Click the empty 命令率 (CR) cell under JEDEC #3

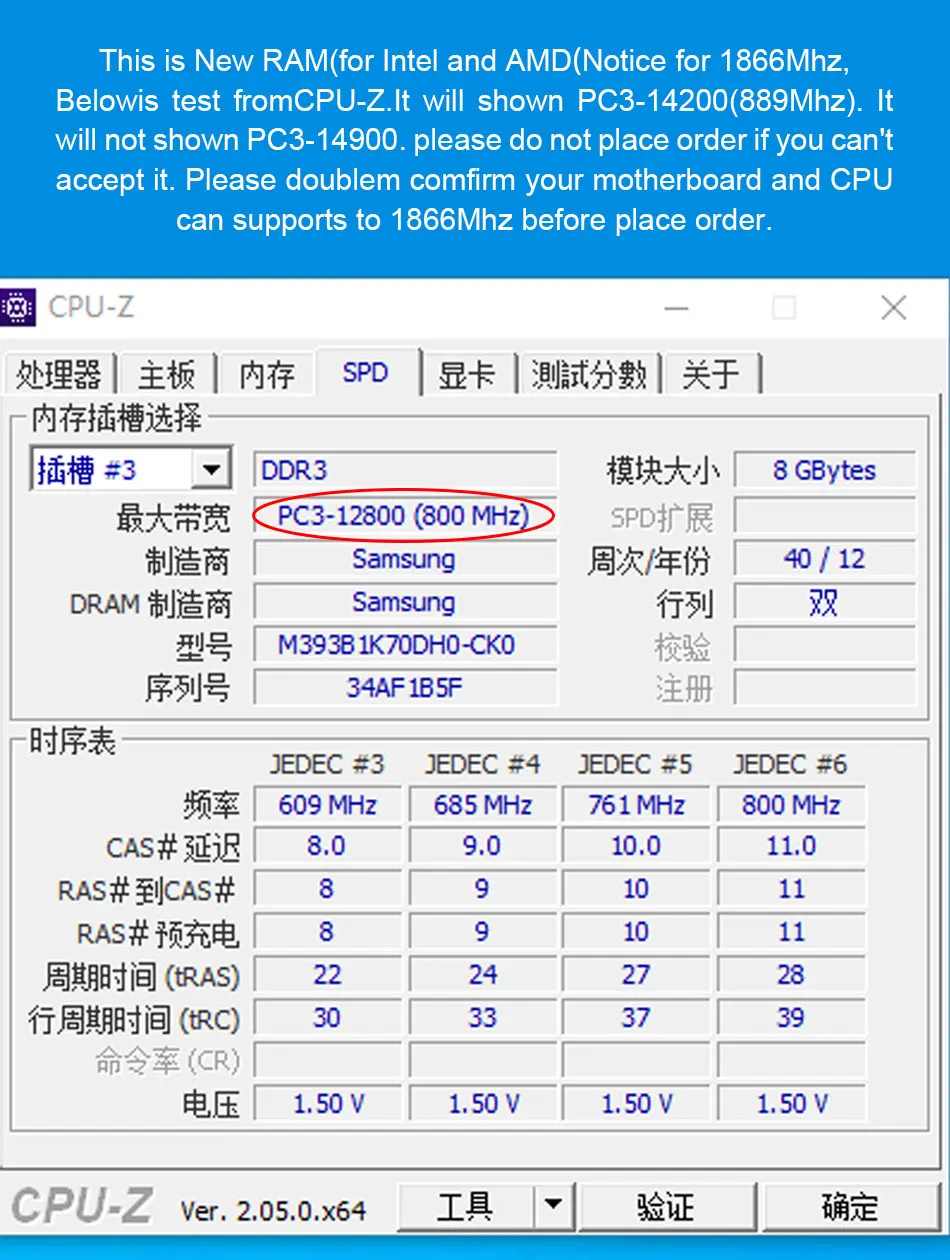(x=328, y=1061)
